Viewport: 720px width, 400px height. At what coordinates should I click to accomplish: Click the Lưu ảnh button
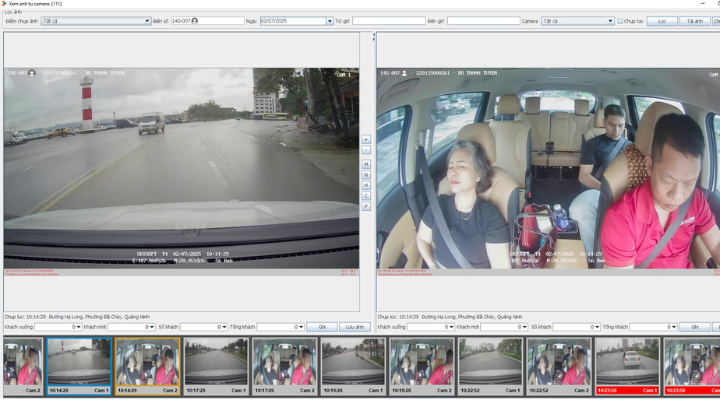[x=354, y=327]
